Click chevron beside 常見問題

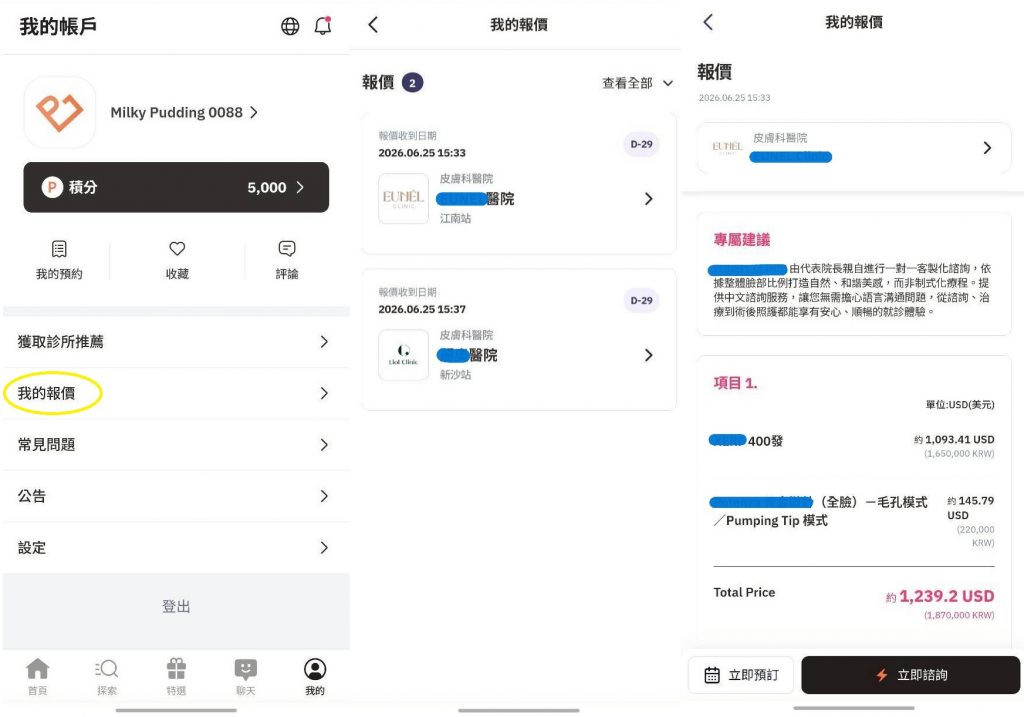[324, 445]
